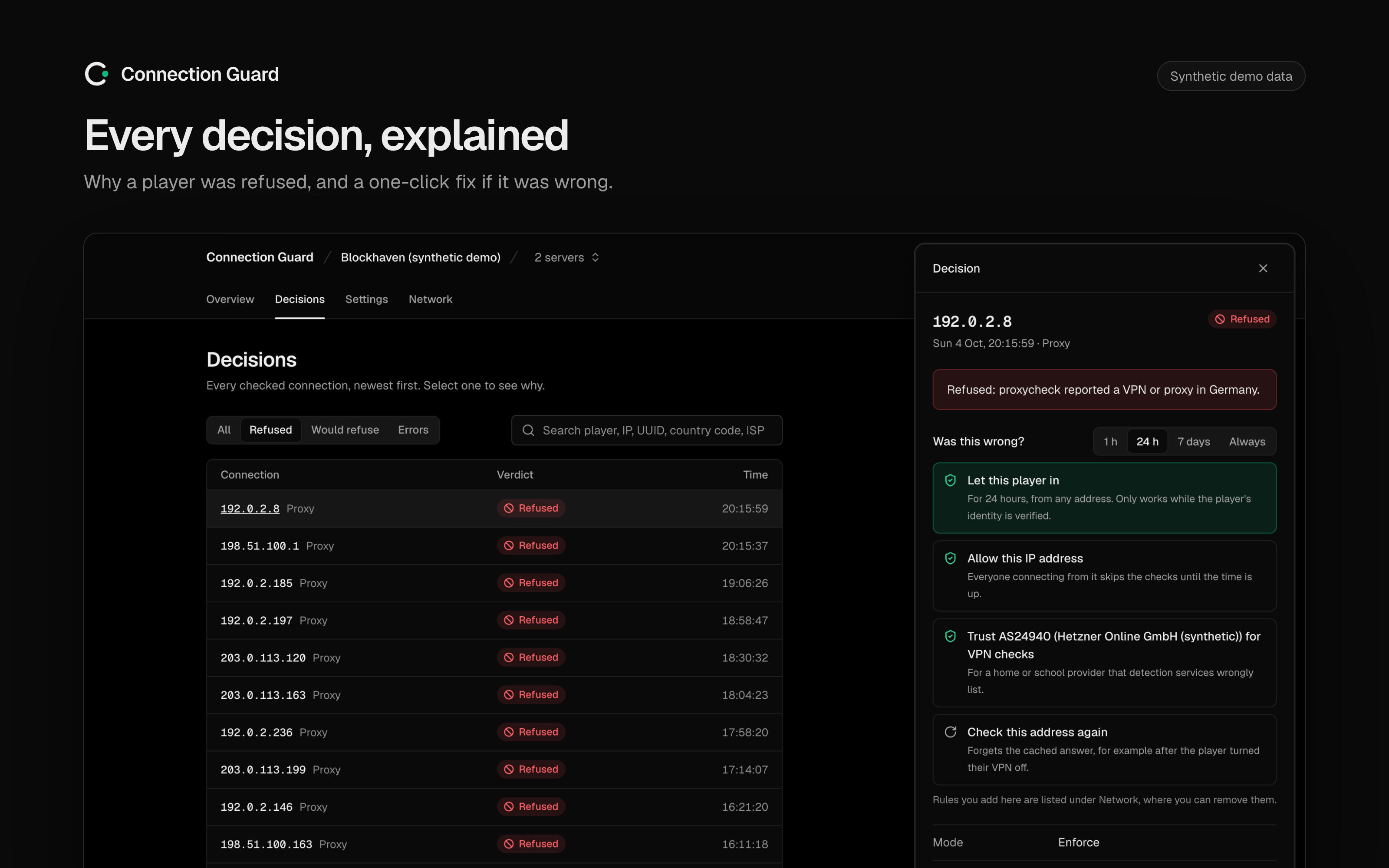The width and height of the screenshot is (1389, 868).
Task: Go to the Network tab
Action: (x=431, y=299)
